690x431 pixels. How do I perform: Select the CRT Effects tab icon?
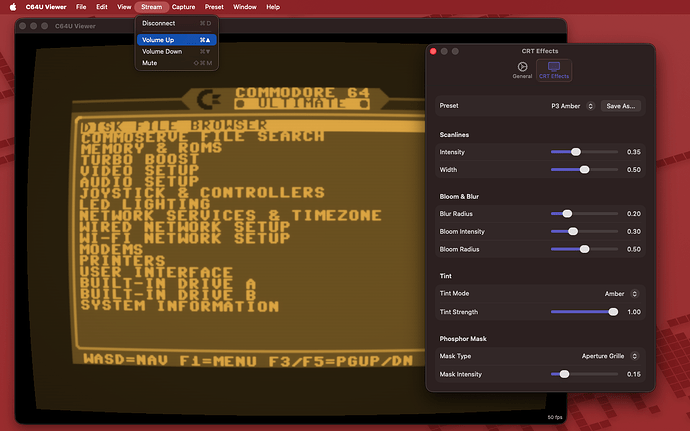click(554, 70)
